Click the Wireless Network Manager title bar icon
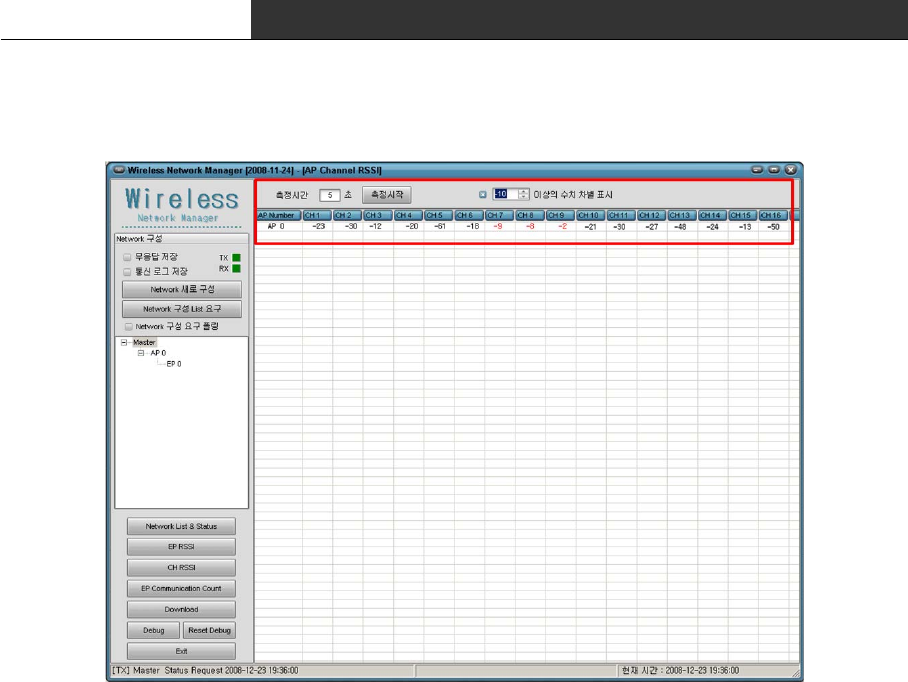Image resolution: width=908 pixels, height=682 pixels. coord(119,170)
